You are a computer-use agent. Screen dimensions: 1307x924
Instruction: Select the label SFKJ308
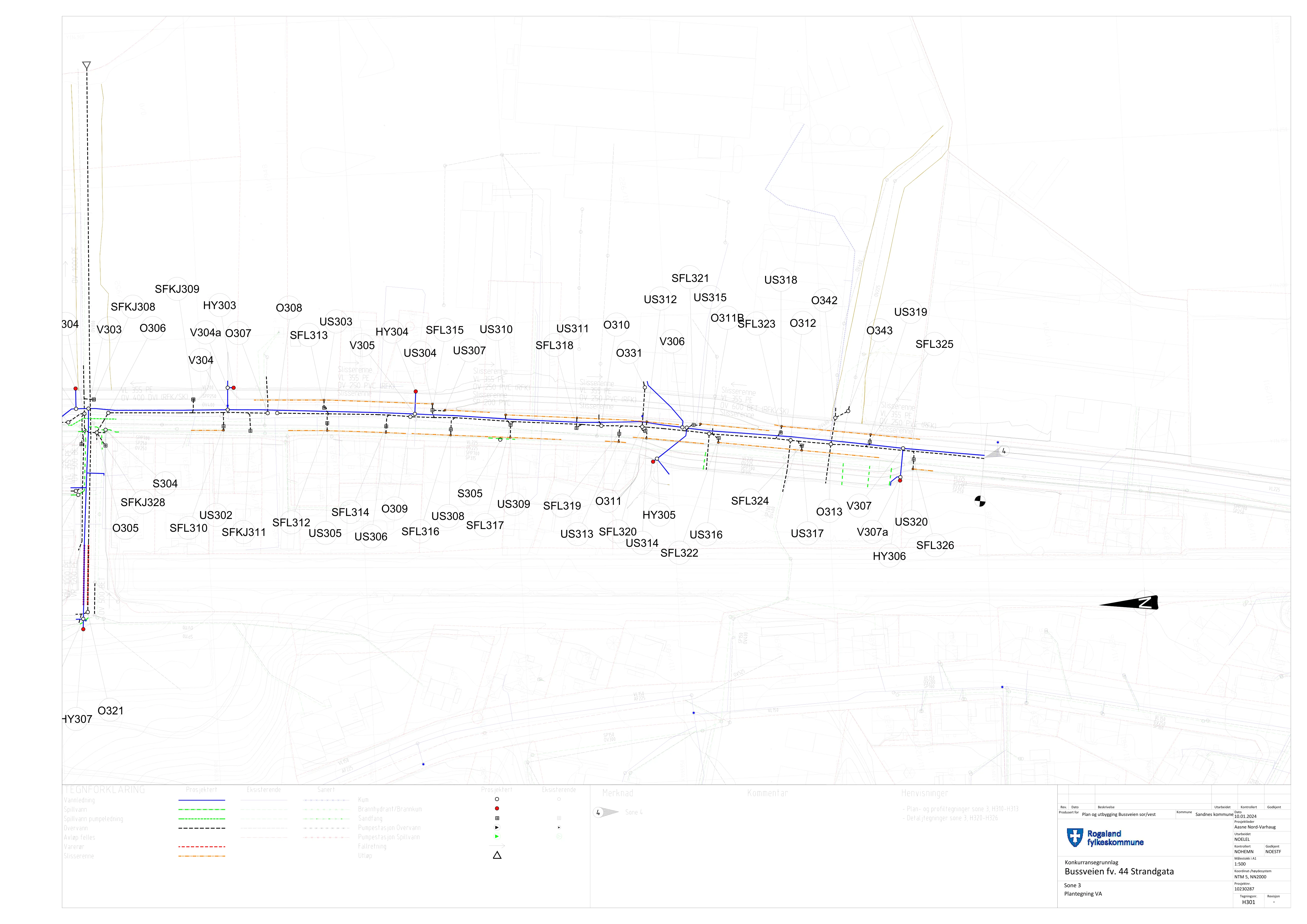[x=133, y=307]
